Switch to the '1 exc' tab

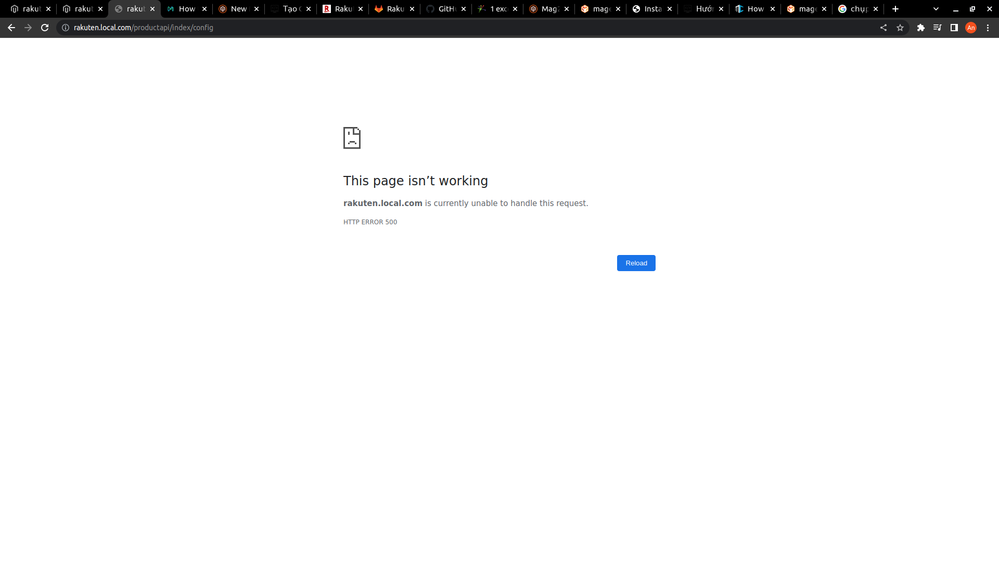(498, 9)
